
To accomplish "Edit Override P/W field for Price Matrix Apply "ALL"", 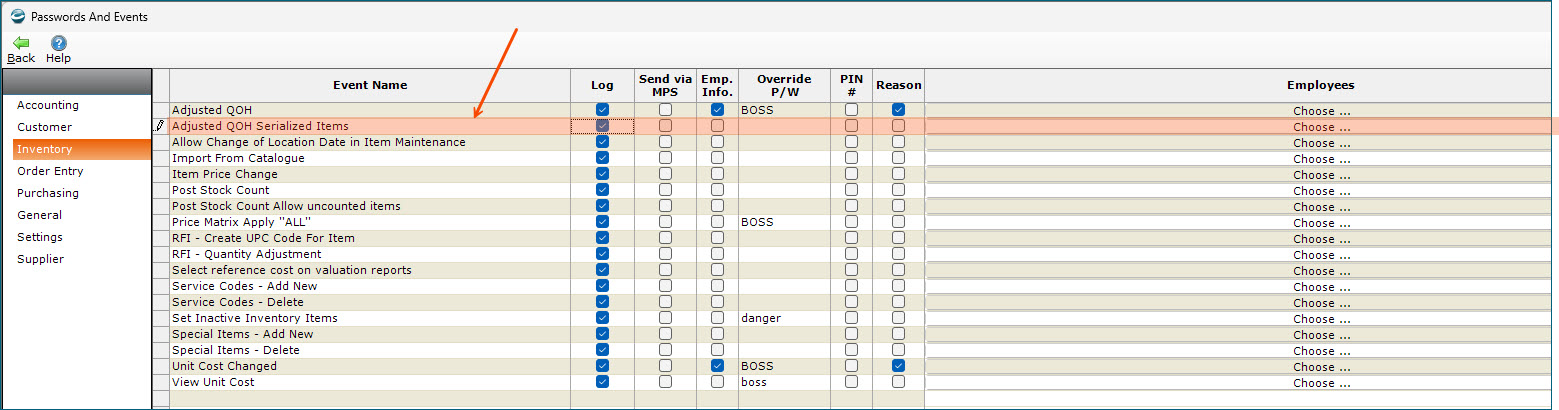I will click(783, 222).
